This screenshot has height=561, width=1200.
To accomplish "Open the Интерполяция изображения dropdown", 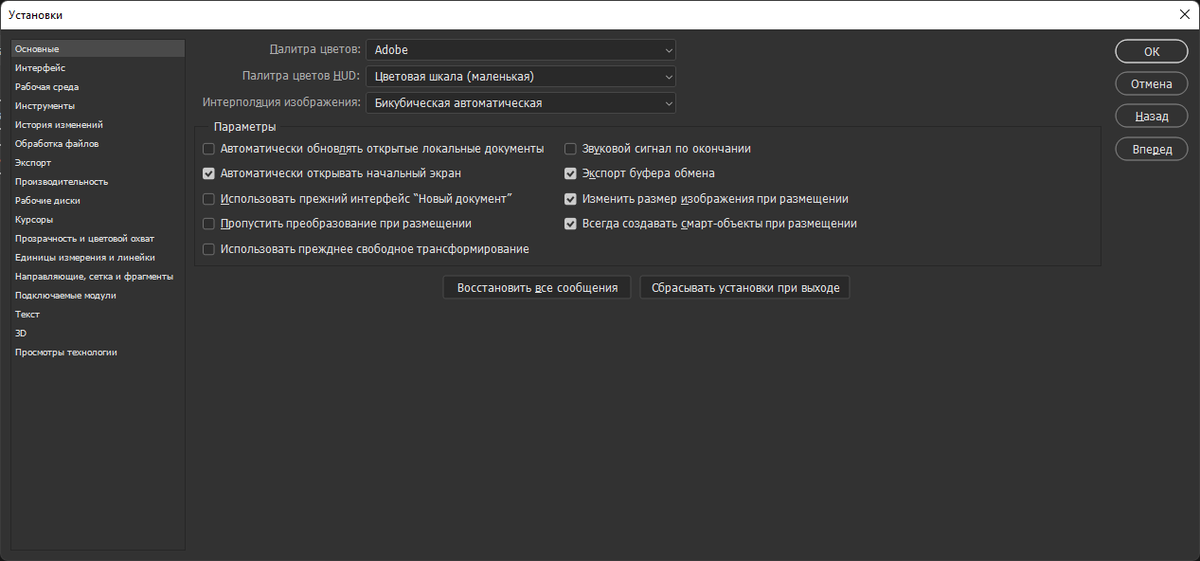I will 521,103.
